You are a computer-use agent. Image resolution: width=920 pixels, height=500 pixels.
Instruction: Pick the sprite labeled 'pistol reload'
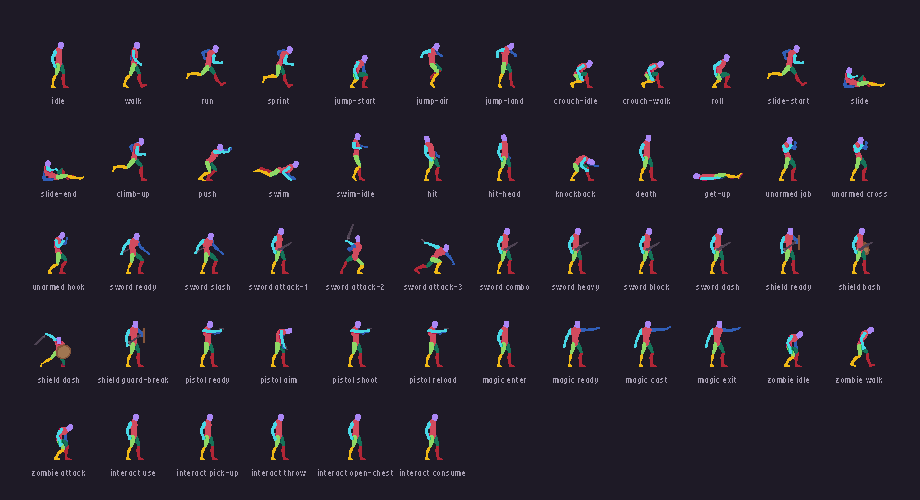(x=437, y=344)
